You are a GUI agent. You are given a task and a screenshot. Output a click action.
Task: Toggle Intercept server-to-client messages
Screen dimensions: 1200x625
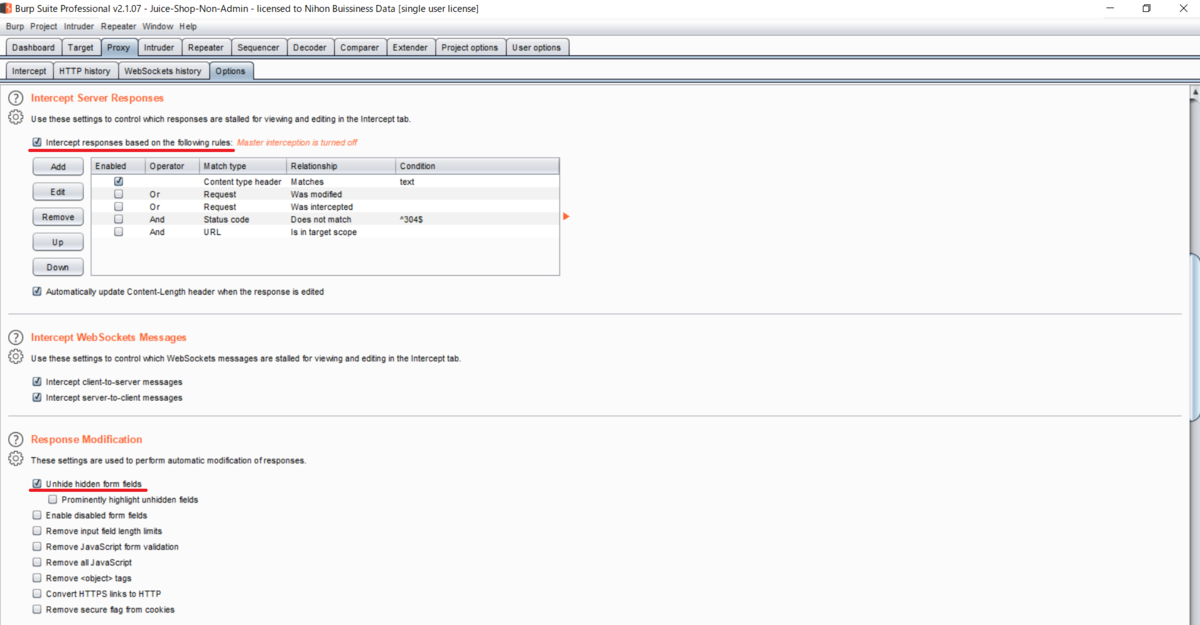(38, 398)
